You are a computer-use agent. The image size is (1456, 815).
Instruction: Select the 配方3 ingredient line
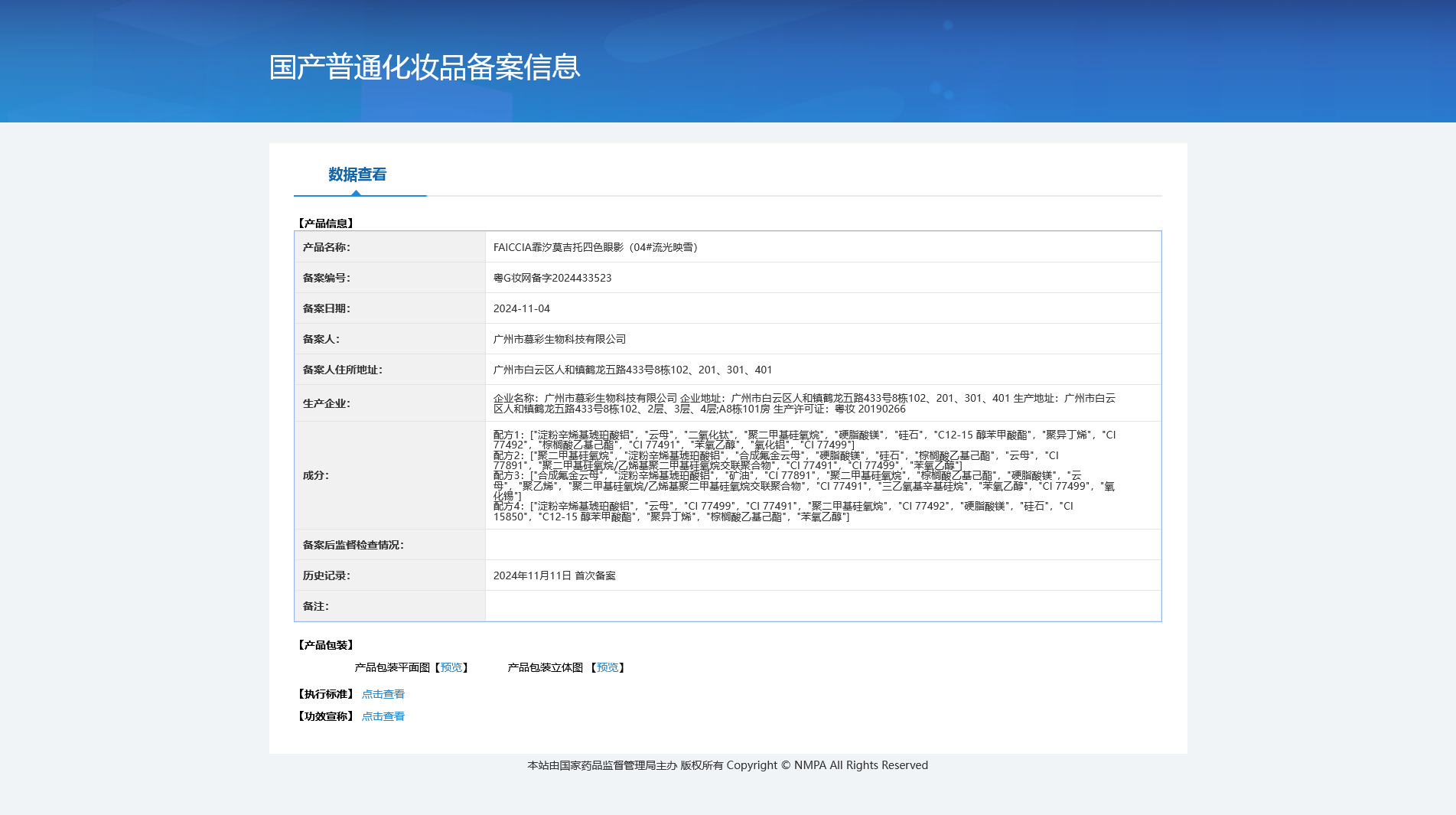pyautogui.click(x=804, y=486)
